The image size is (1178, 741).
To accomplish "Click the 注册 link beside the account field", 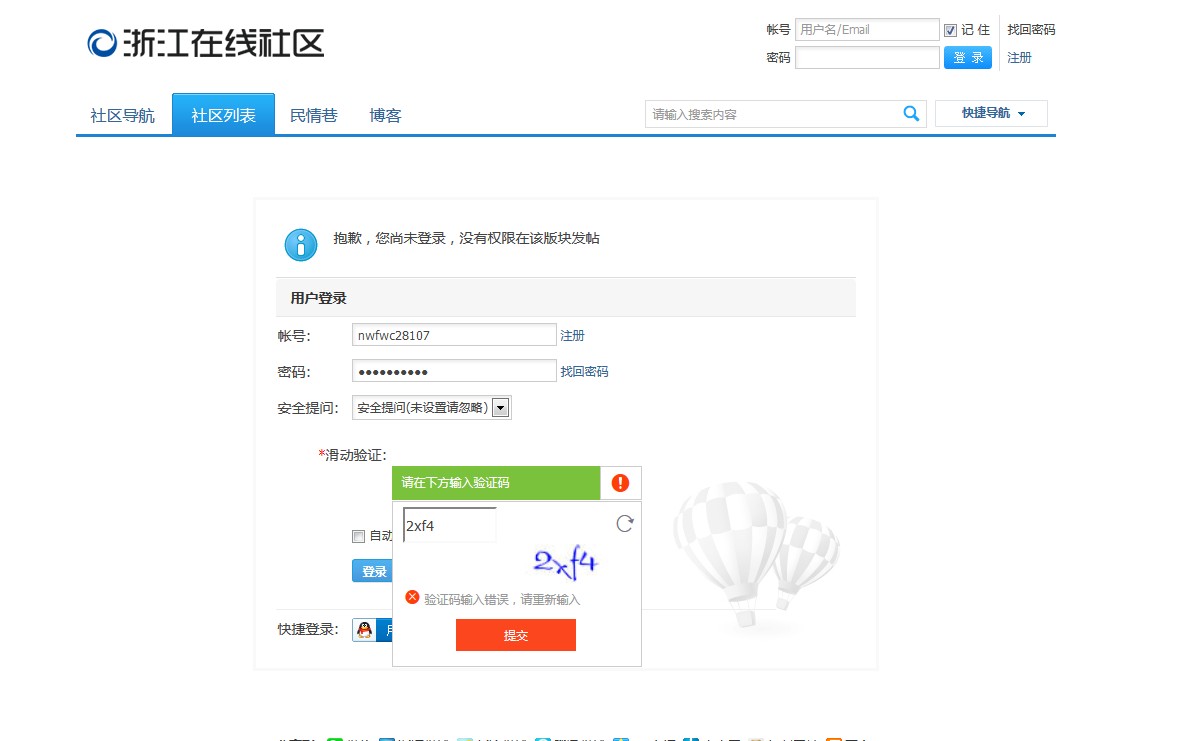I will [572, 334].
